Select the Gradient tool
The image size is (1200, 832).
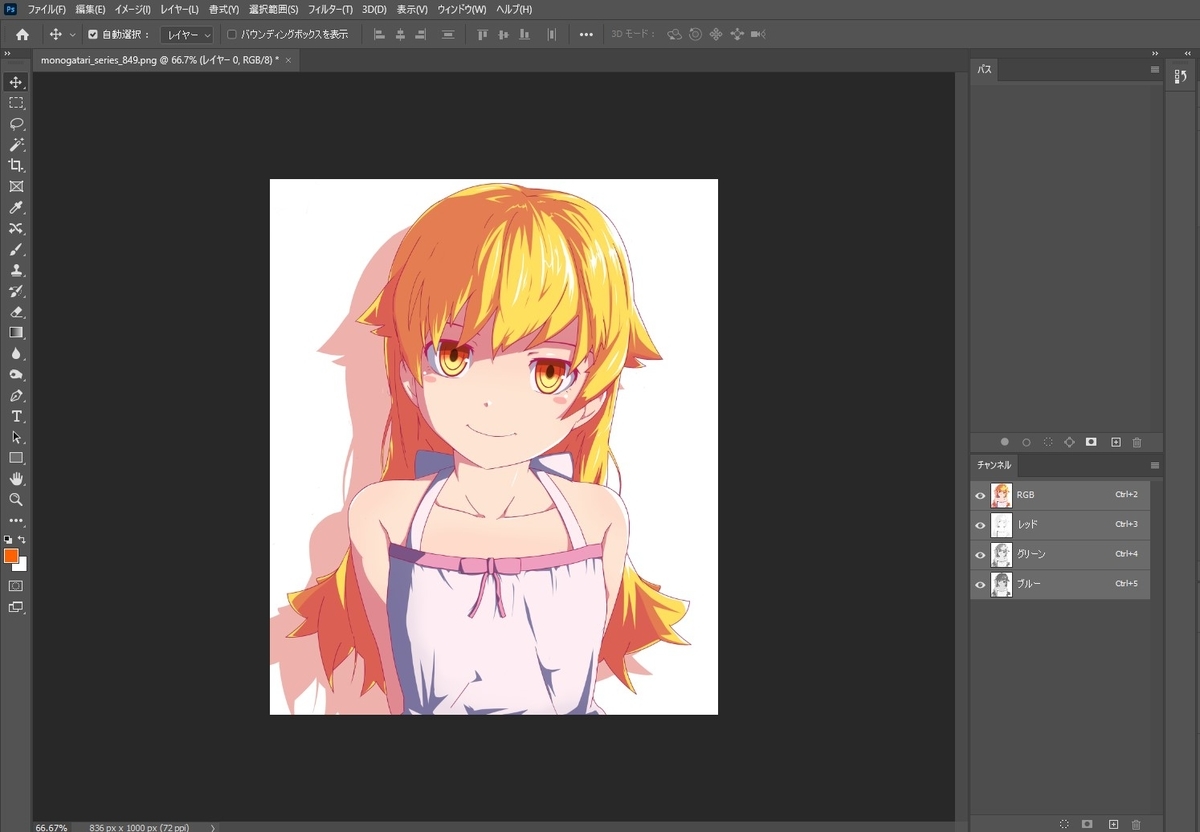pos(16,333)
